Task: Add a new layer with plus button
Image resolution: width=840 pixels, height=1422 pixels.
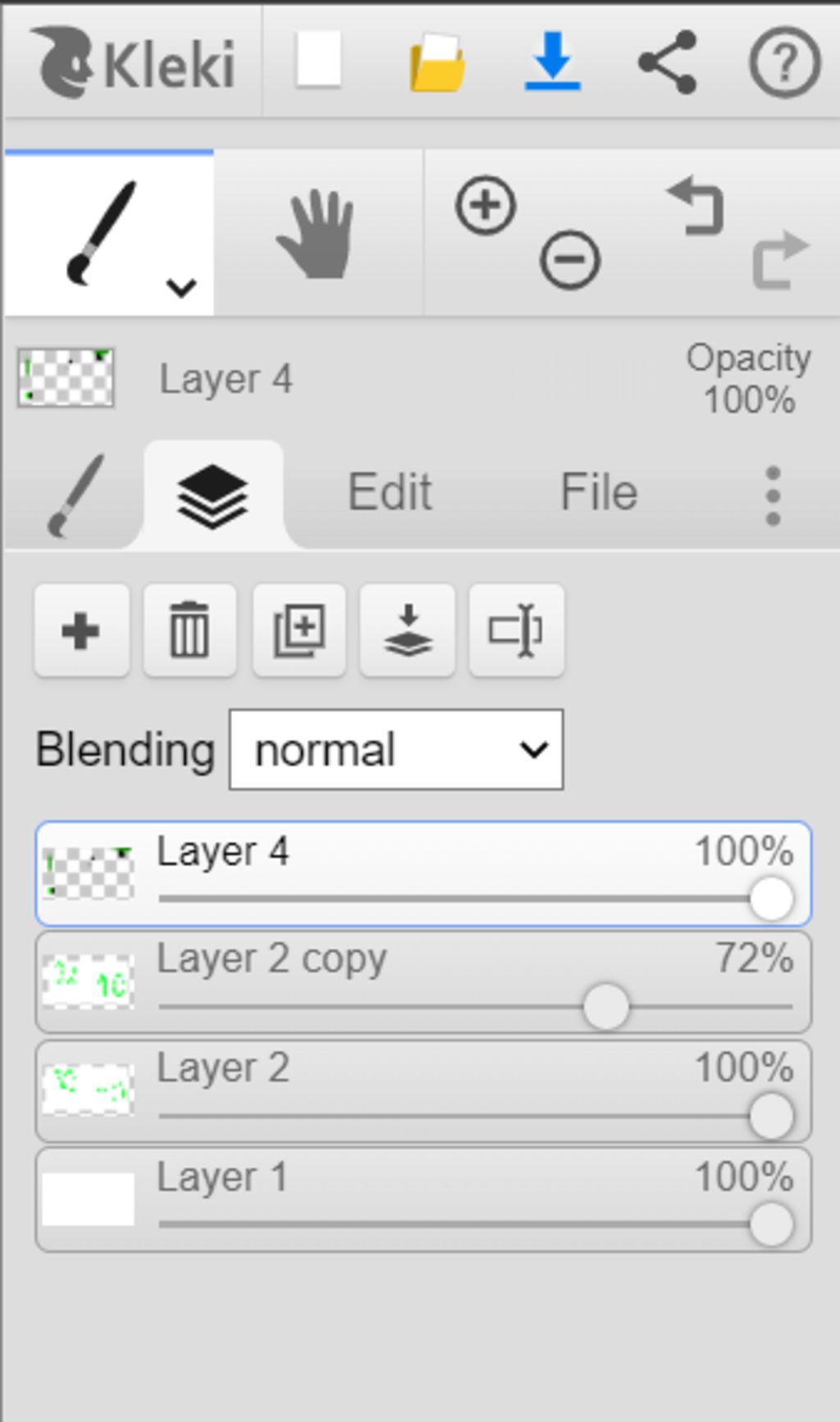Action: point(81,631)
